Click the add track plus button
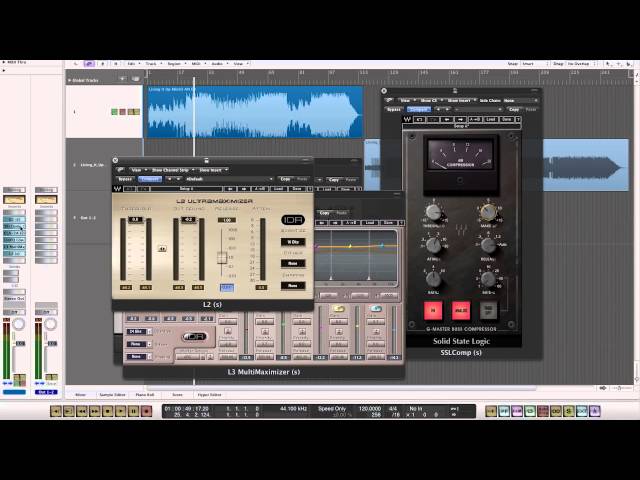The width and height of the screenshot is (640, 480). [123, 78]
